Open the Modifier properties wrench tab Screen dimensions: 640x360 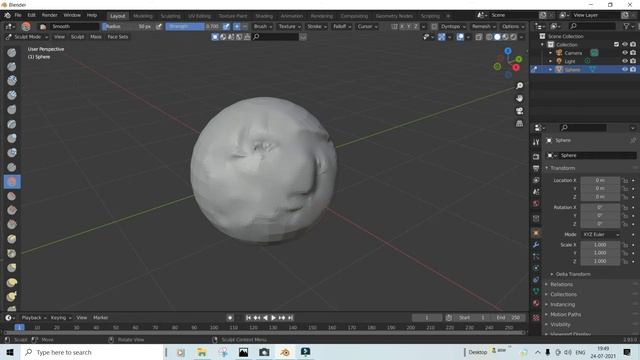pos(536,244)
